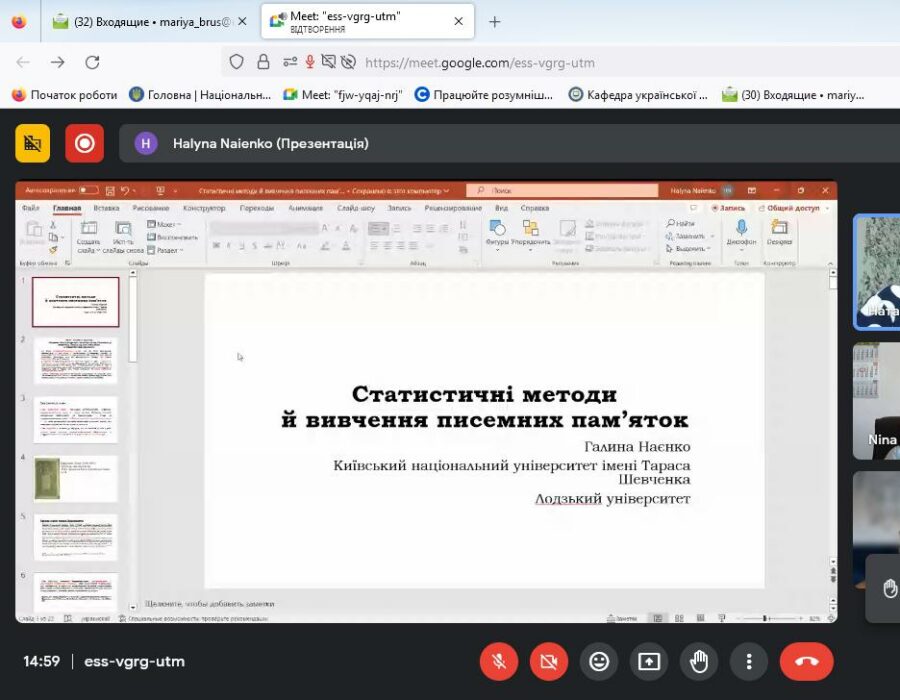This screenshot has width=900, height=700.
Task: Click the present screen icon
Action: click(648, 661)
